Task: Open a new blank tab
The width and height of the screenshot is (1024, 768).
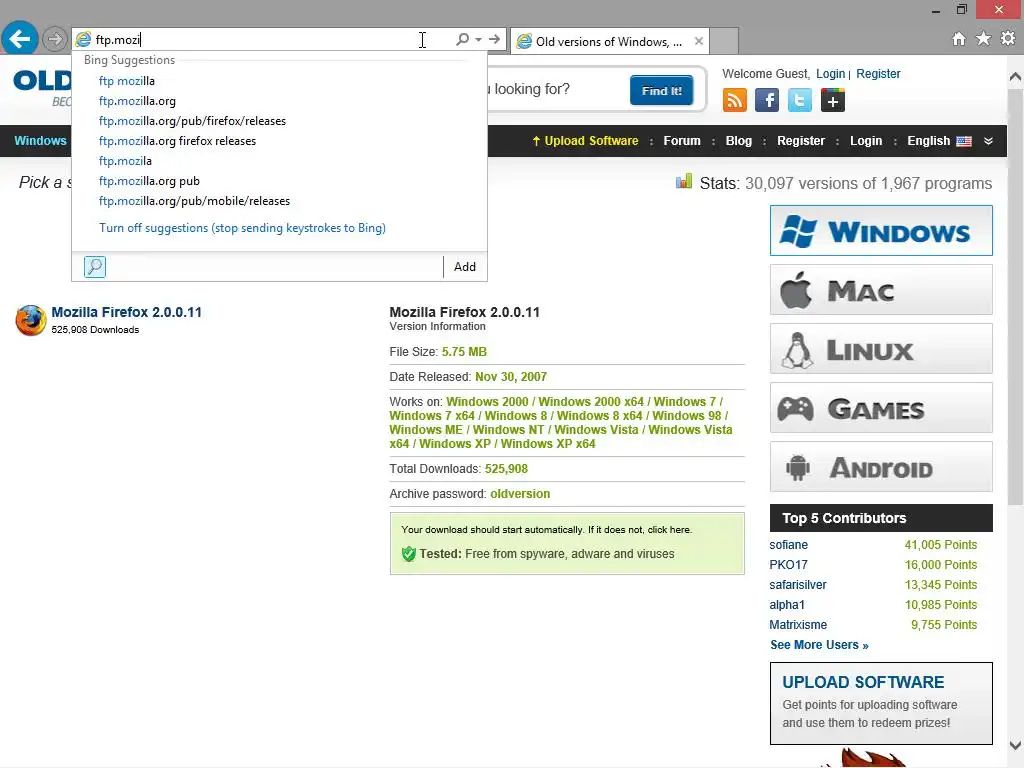Action: click(724, 41)
